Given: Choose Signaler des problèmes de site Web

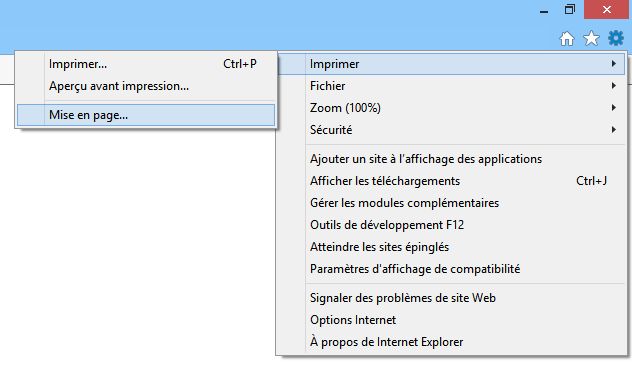Looking at the screenshot, I should click(451, 298).
